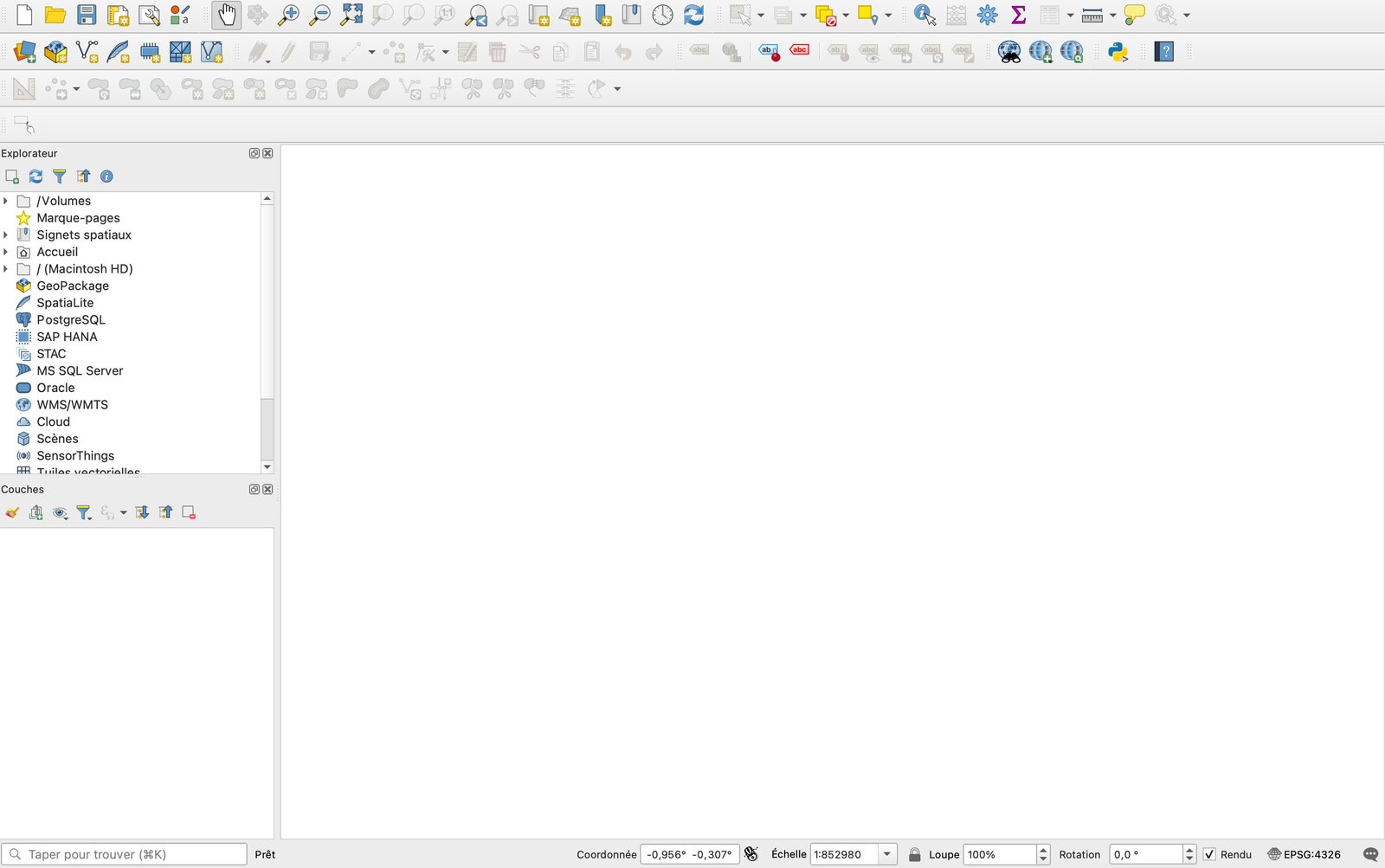Viewport: 1385px width, 868px height.
Task: Open the Python console
Action: coord(1119,52)
